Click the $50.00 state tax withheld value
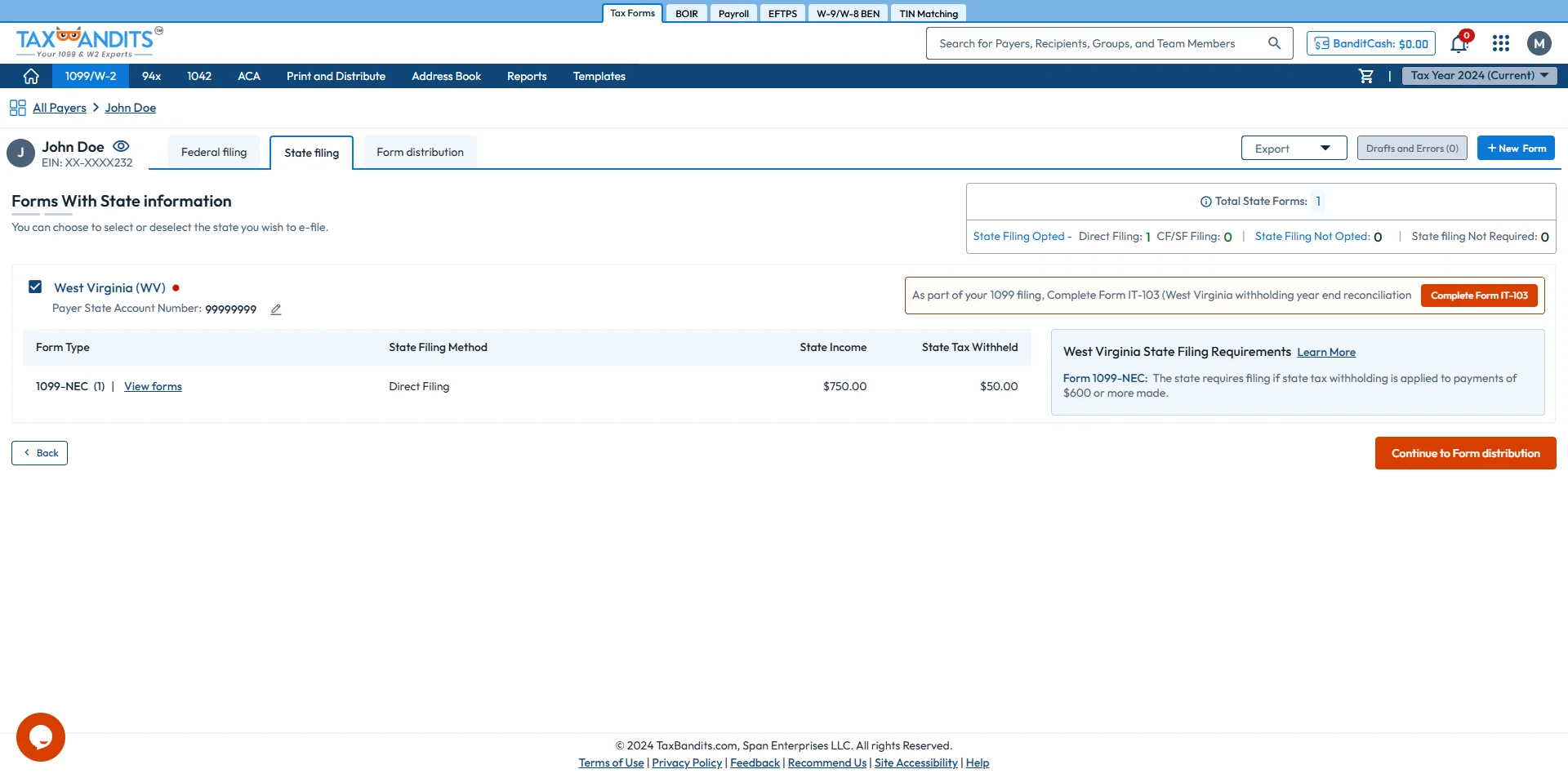Image resolution: width=1568 pixels, height=778 pixels. [x=999, y=386]
